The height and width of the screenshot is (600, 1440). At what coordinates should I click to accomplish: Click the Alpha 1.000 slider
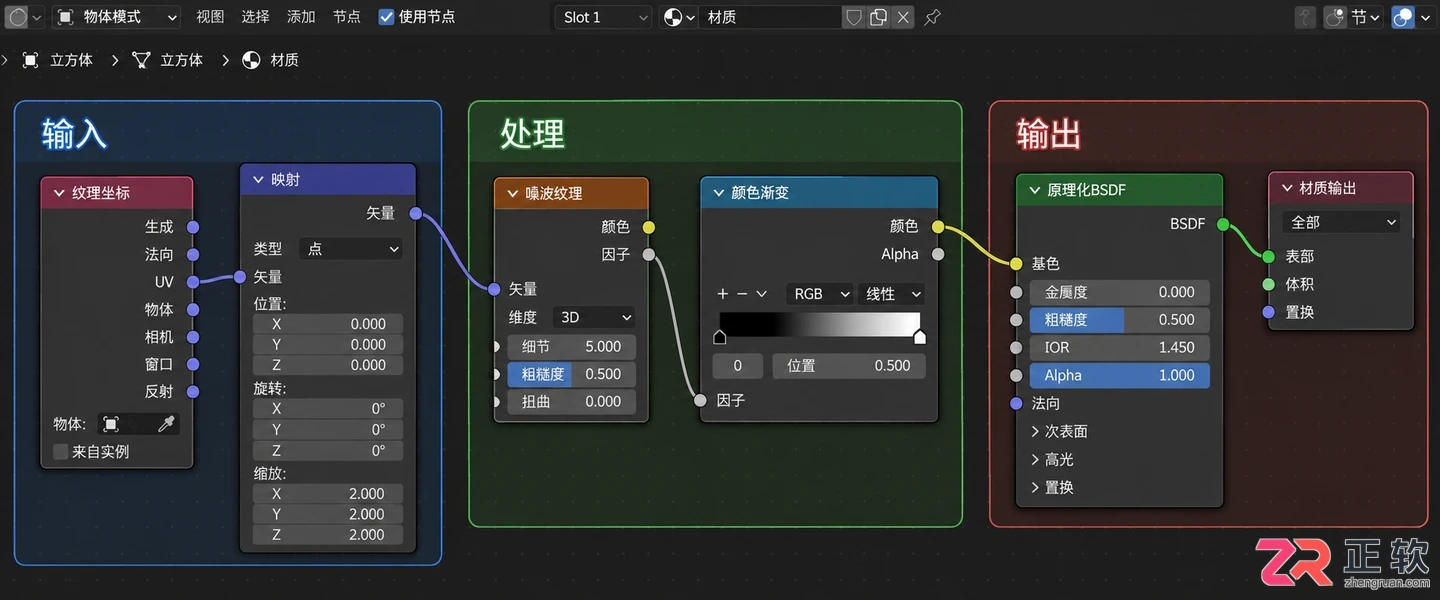(x=1120, y=375)
